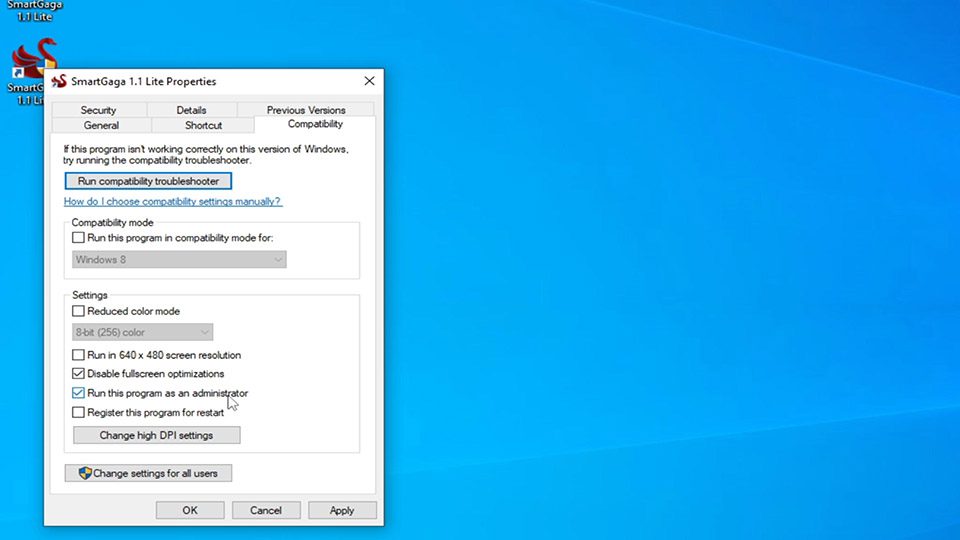960x540 pixels.
Task: Click the Settings group label
Action: (x=90, y=295)
